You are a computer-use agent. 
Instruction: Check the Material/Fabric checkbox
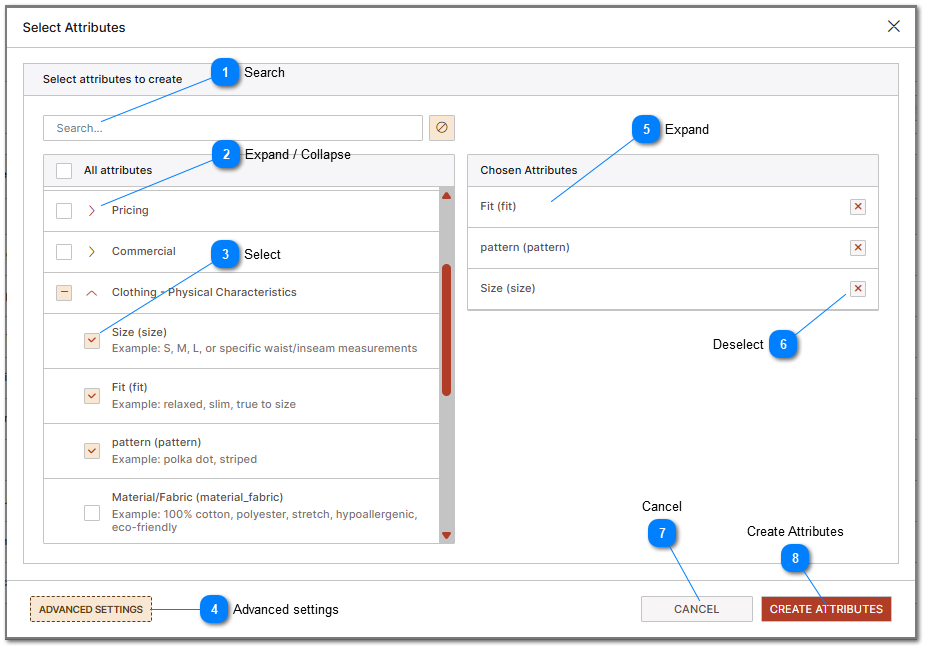[92, 512]
